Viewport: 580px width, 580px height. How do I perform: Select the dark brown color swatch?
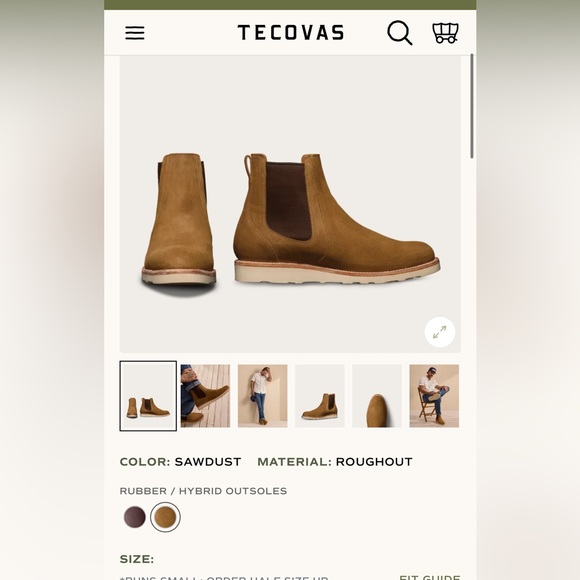pos(135,517)
